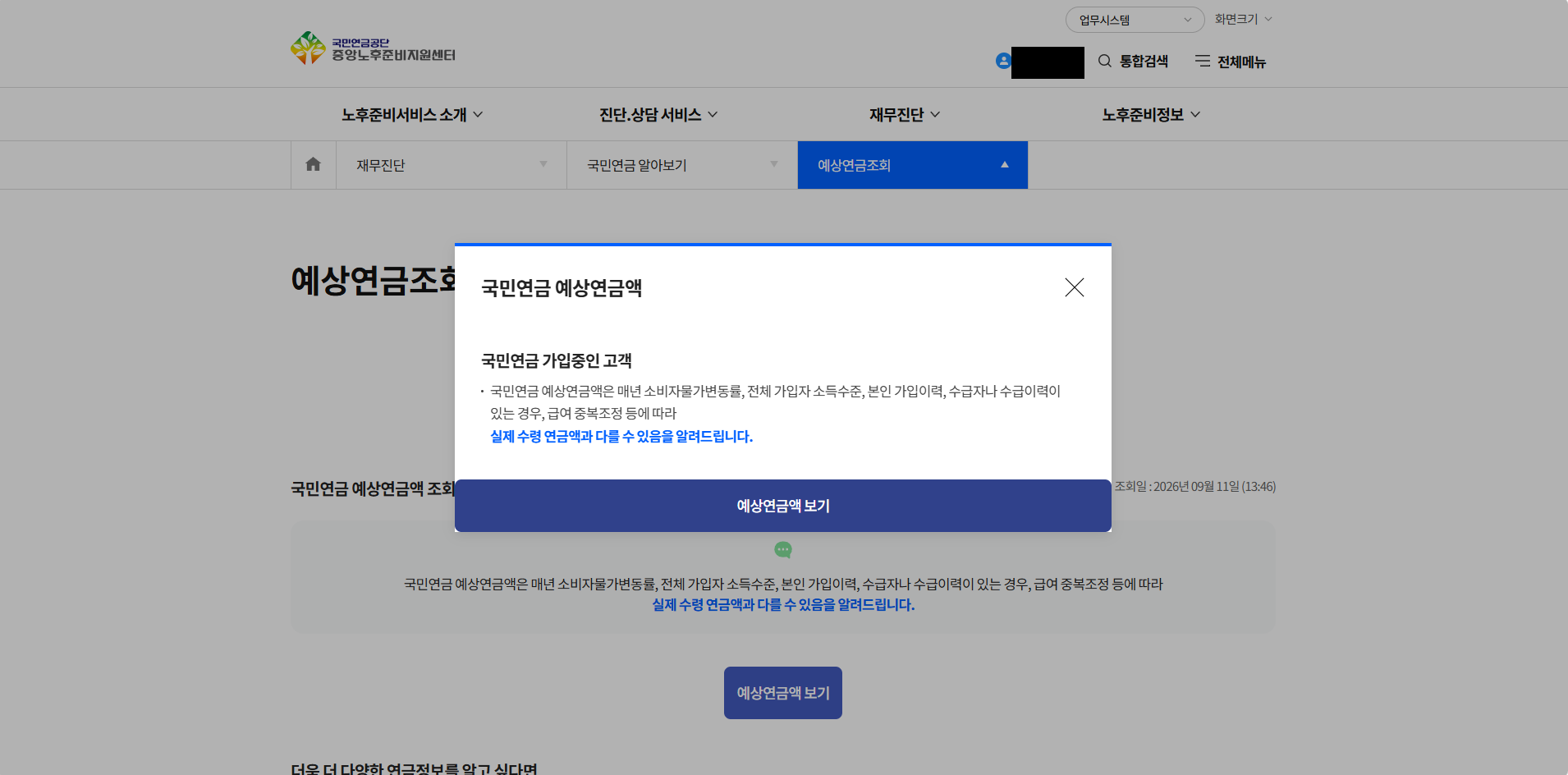
Task: Open the 재무진단 top navigation menu
Action: click(905, 115)
